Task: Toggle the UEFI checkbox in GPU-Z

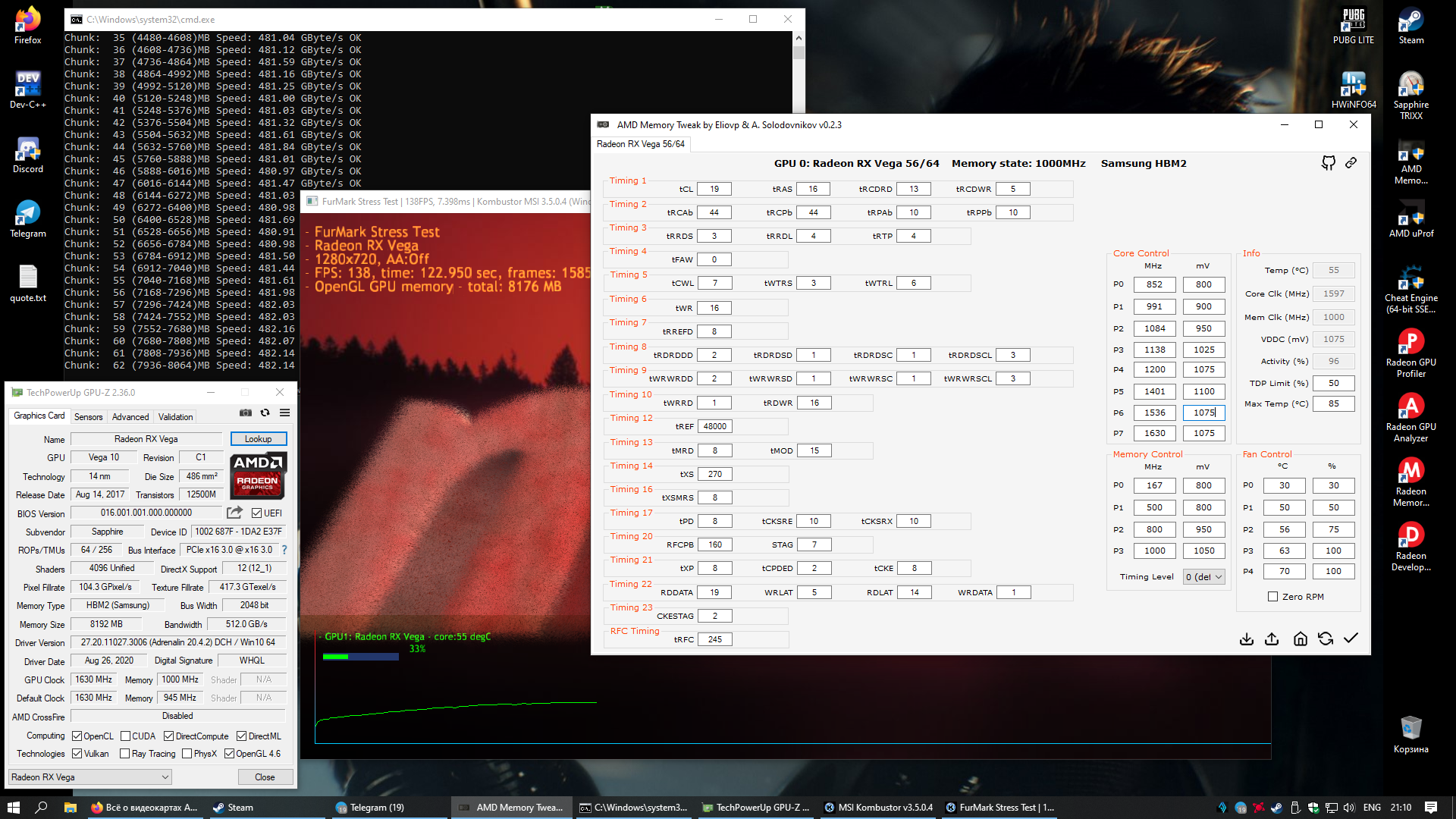Action: point(257,513)
